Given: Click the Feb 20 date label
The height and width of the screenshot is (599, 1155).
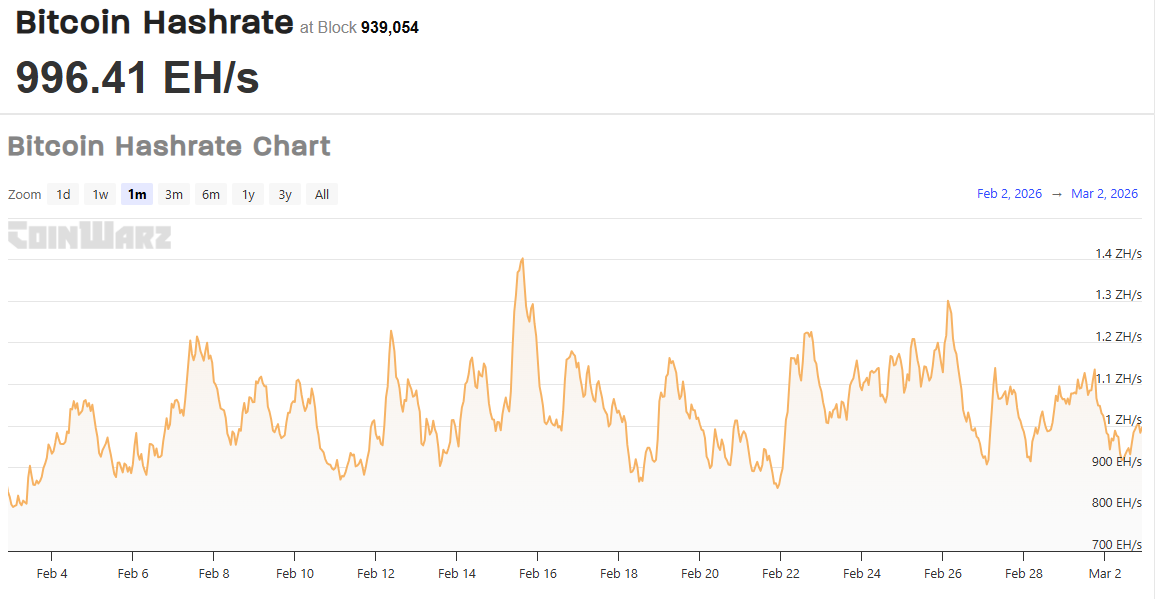Looking at the screenshot, I should pos(700,574).
